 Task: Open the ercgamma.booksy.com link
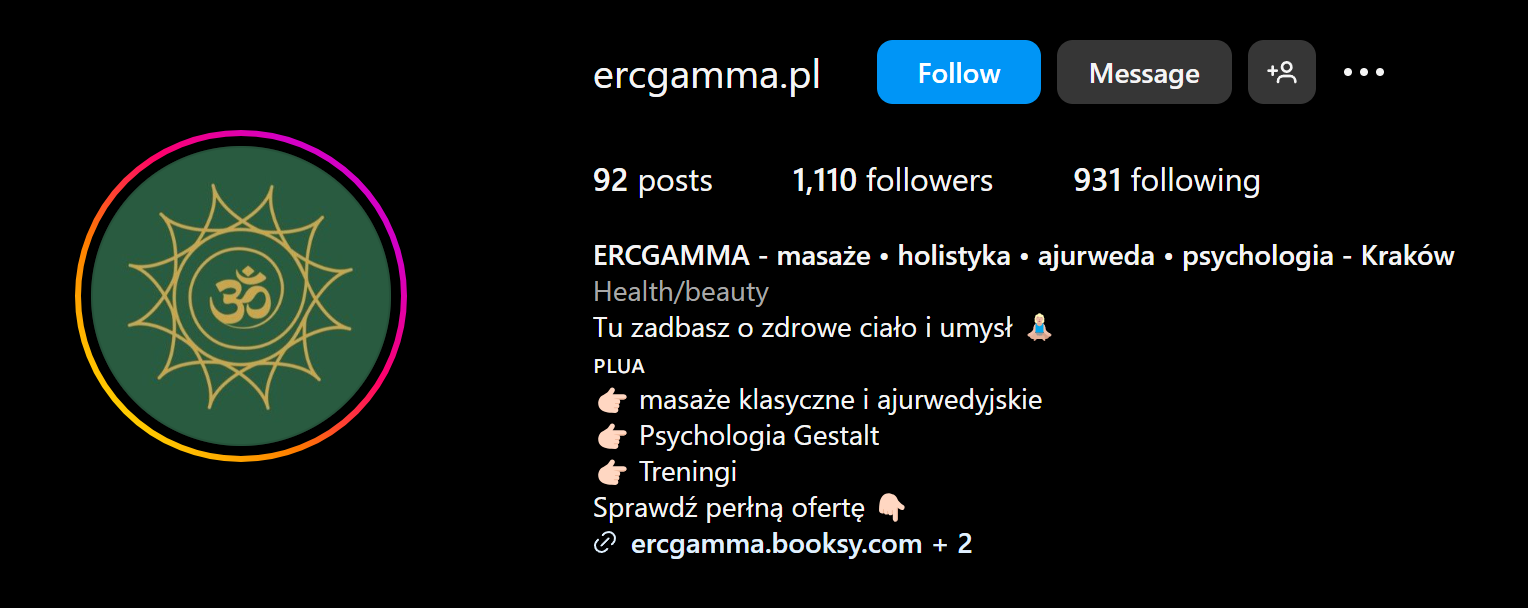(777, 544)
